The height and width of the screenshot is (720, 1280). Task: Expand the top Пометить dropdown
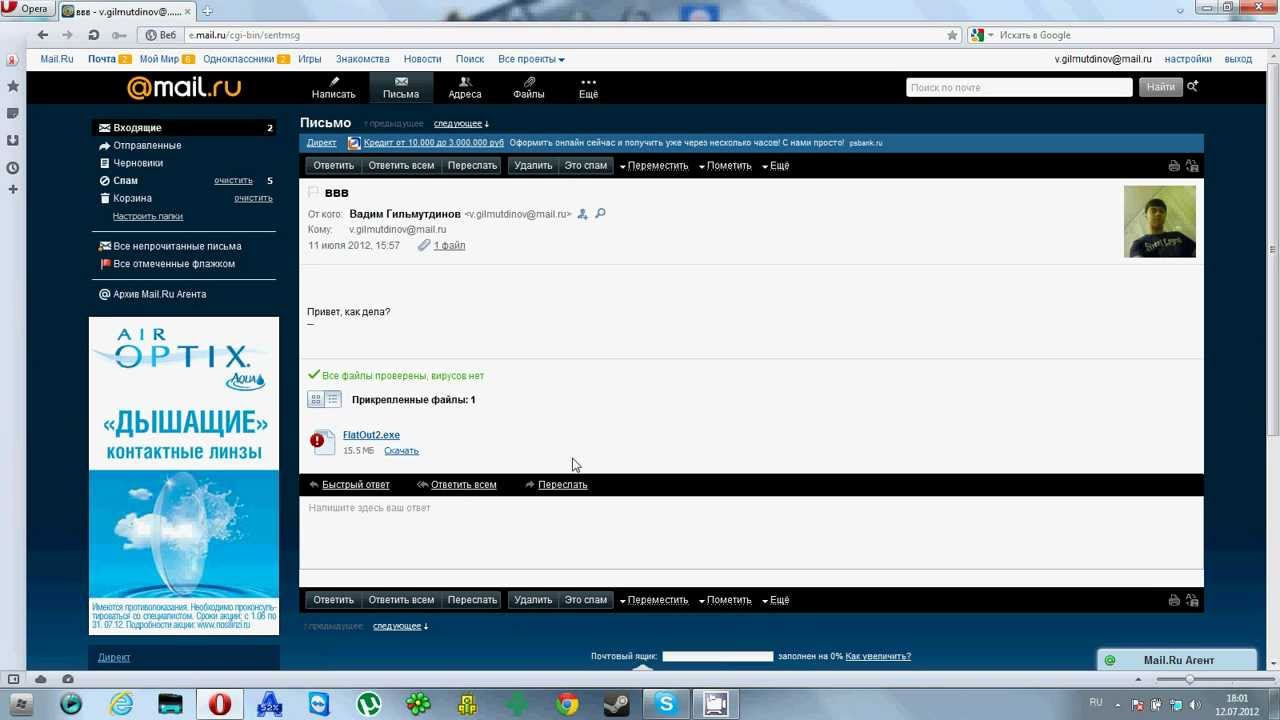pos(725,166)
